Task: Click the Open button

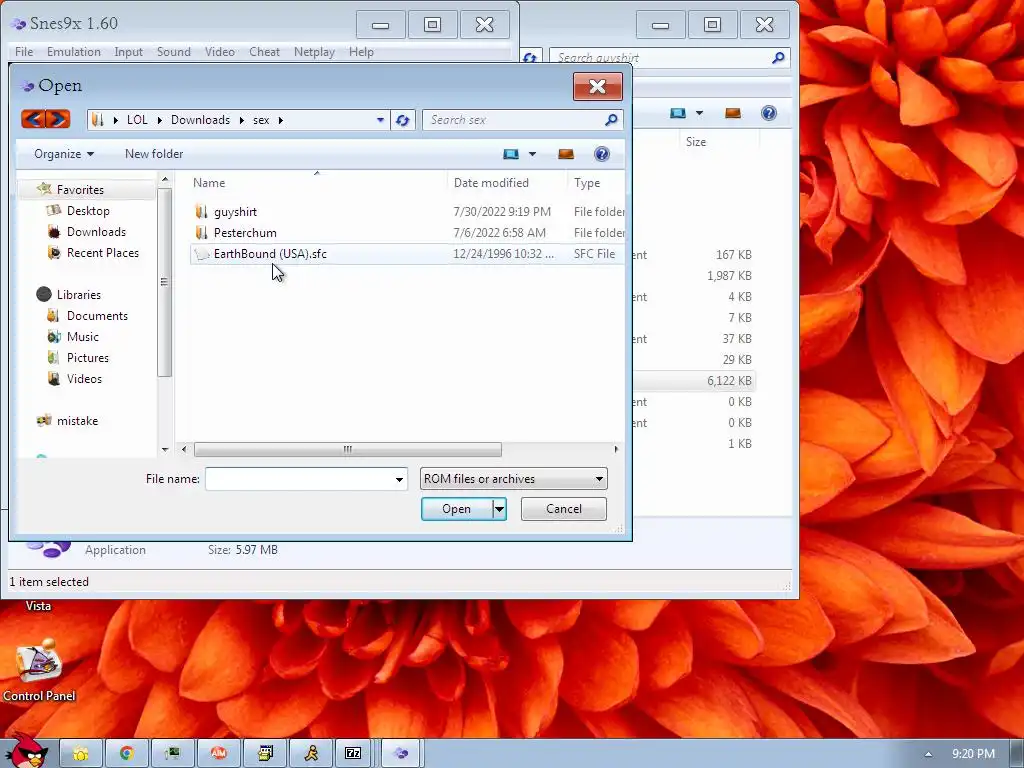Action: click(456, 509)
